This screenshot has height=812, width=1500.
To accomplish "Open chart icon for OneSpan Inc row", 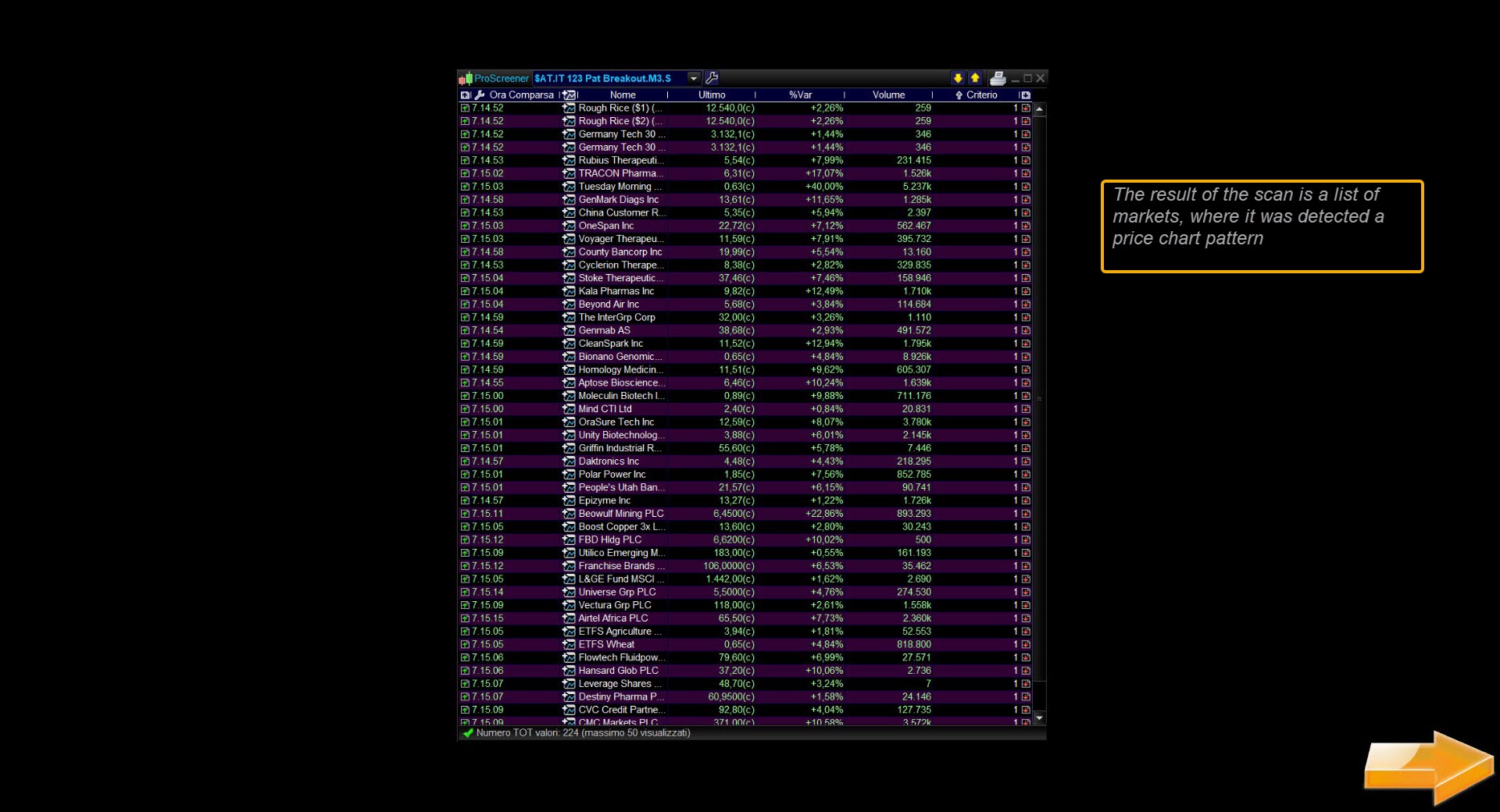I will [x=569, y=226].
